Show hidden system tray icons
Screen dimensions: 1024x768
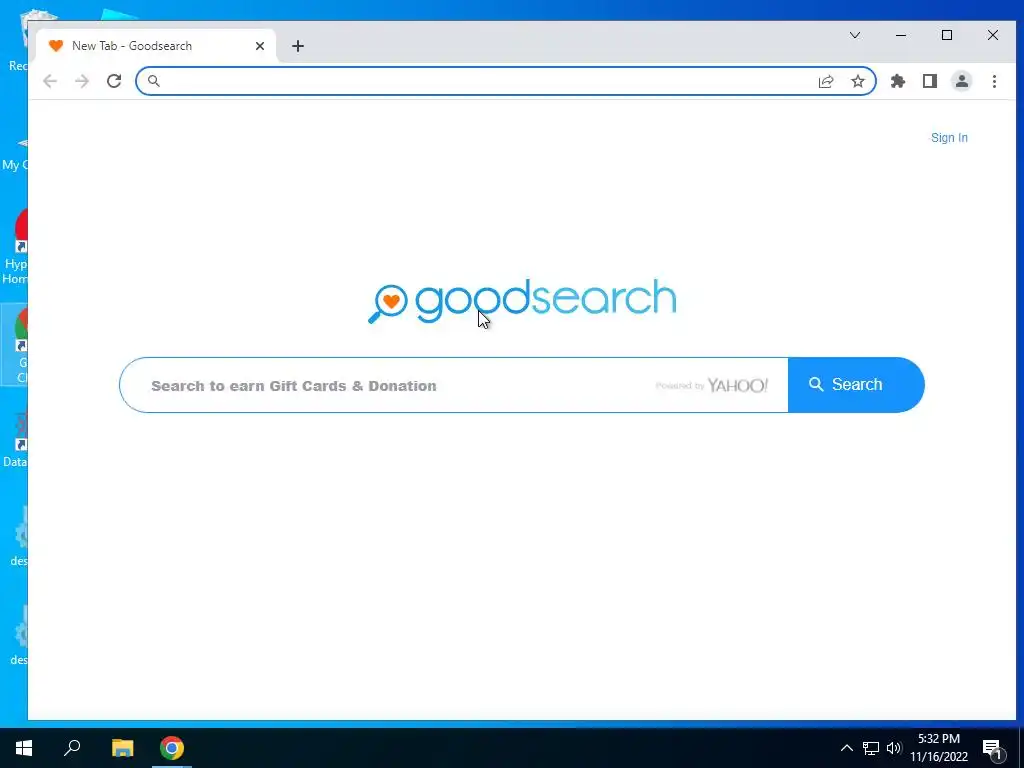pos(846,748)
